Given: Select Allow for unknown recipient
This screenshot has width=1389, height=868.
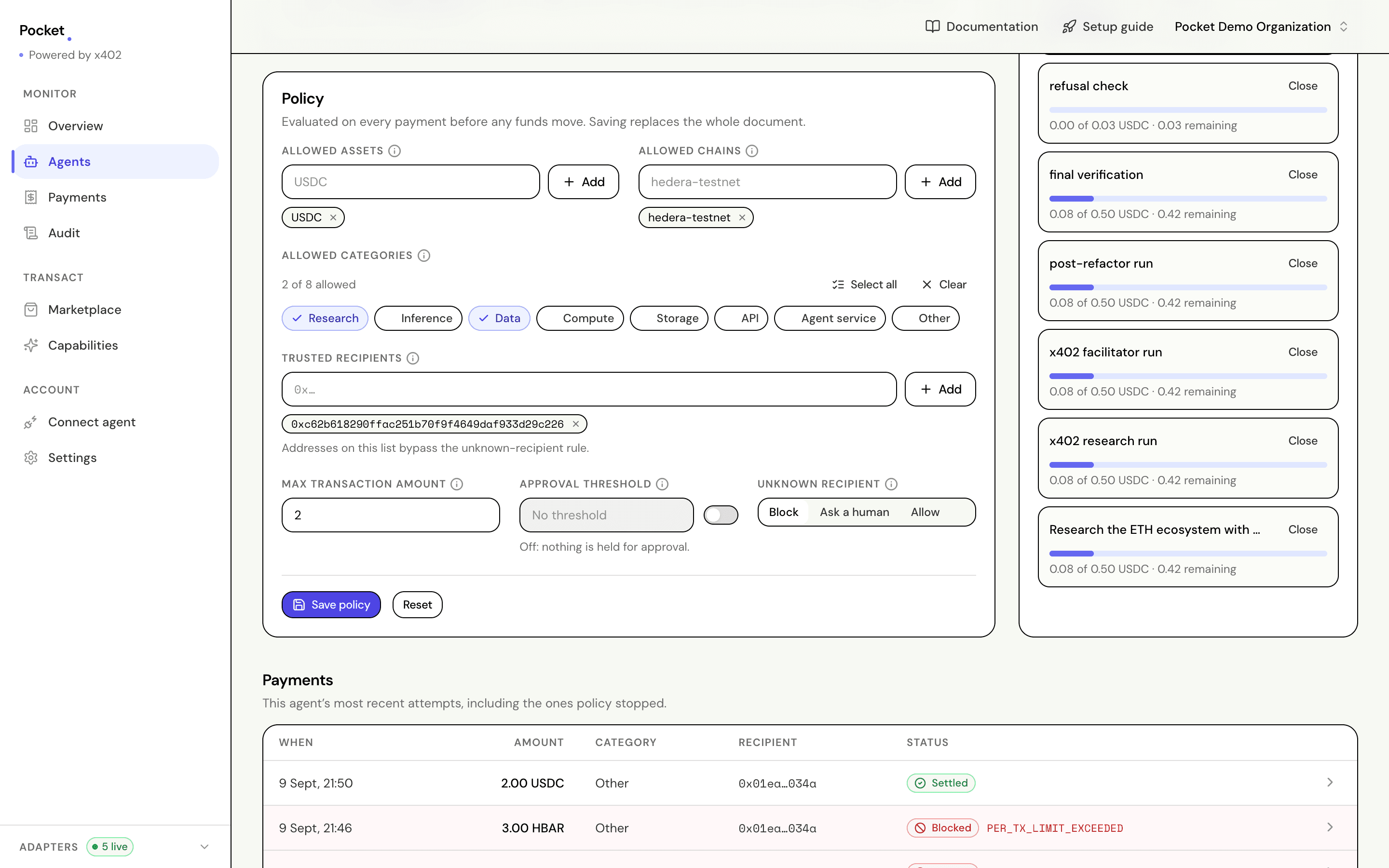Looking at the screenshot, I should (925, 512).
